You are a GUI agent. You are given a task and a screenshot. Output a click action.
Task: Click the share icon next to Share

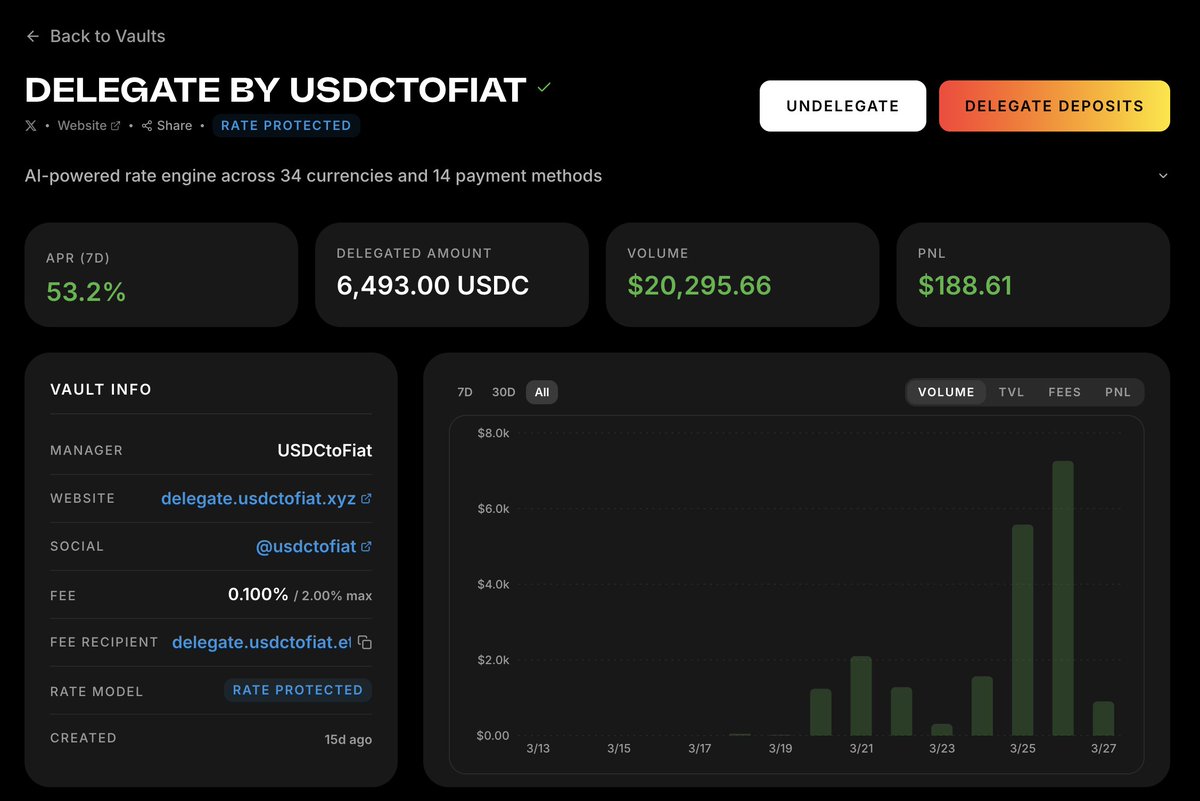[147, 126]
